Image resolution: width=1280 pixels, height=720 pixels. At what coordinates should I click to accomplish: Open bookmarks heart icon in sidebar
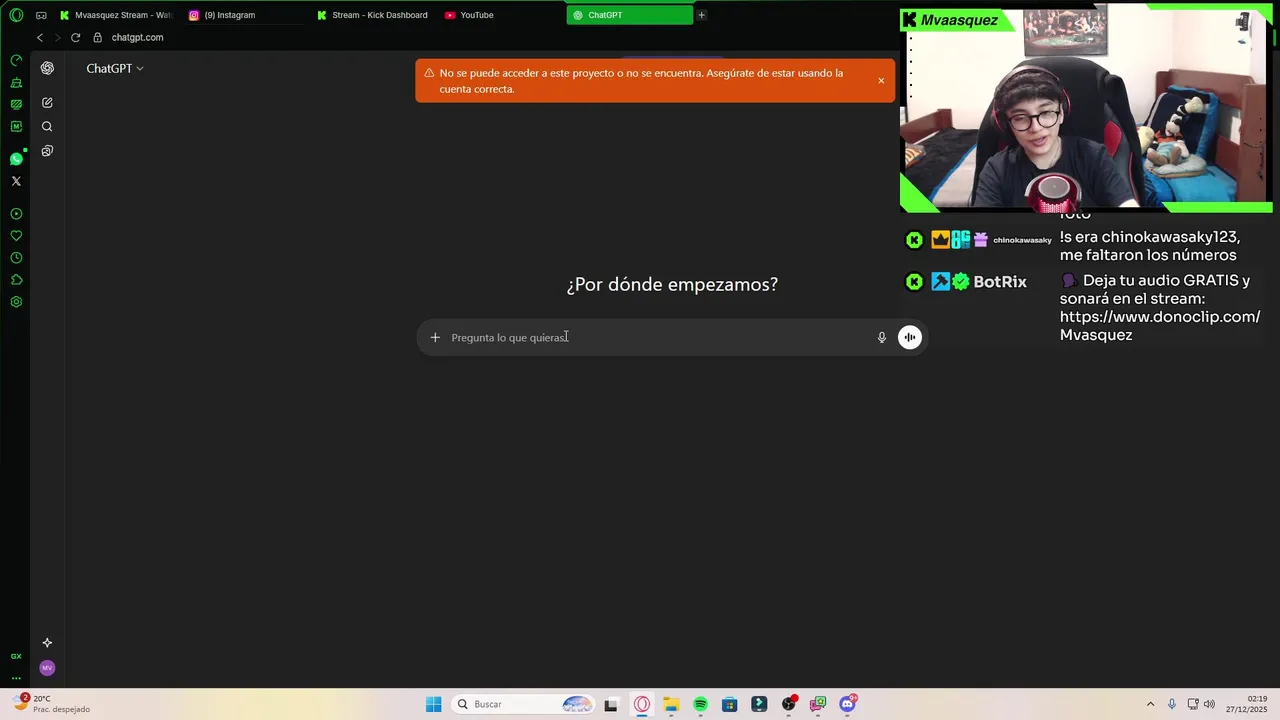[x=16, y=236]
